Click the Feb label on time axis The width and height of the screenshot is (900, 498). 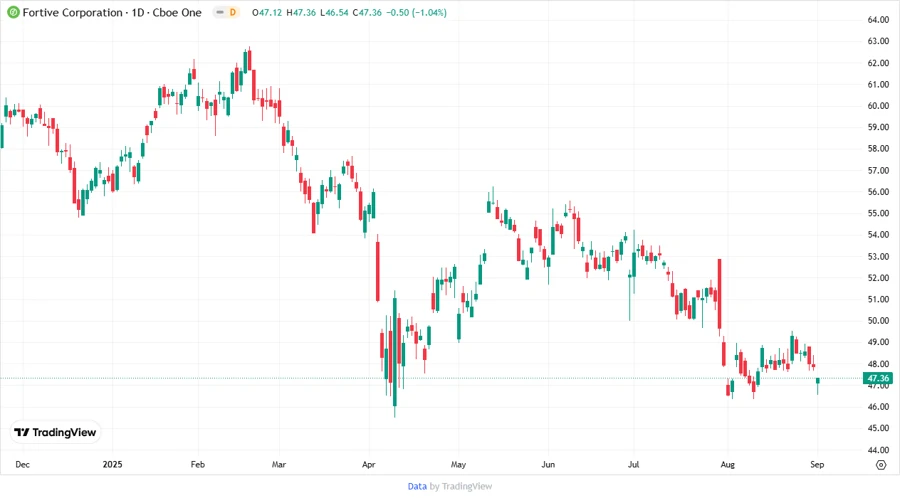tap(197, 464)
